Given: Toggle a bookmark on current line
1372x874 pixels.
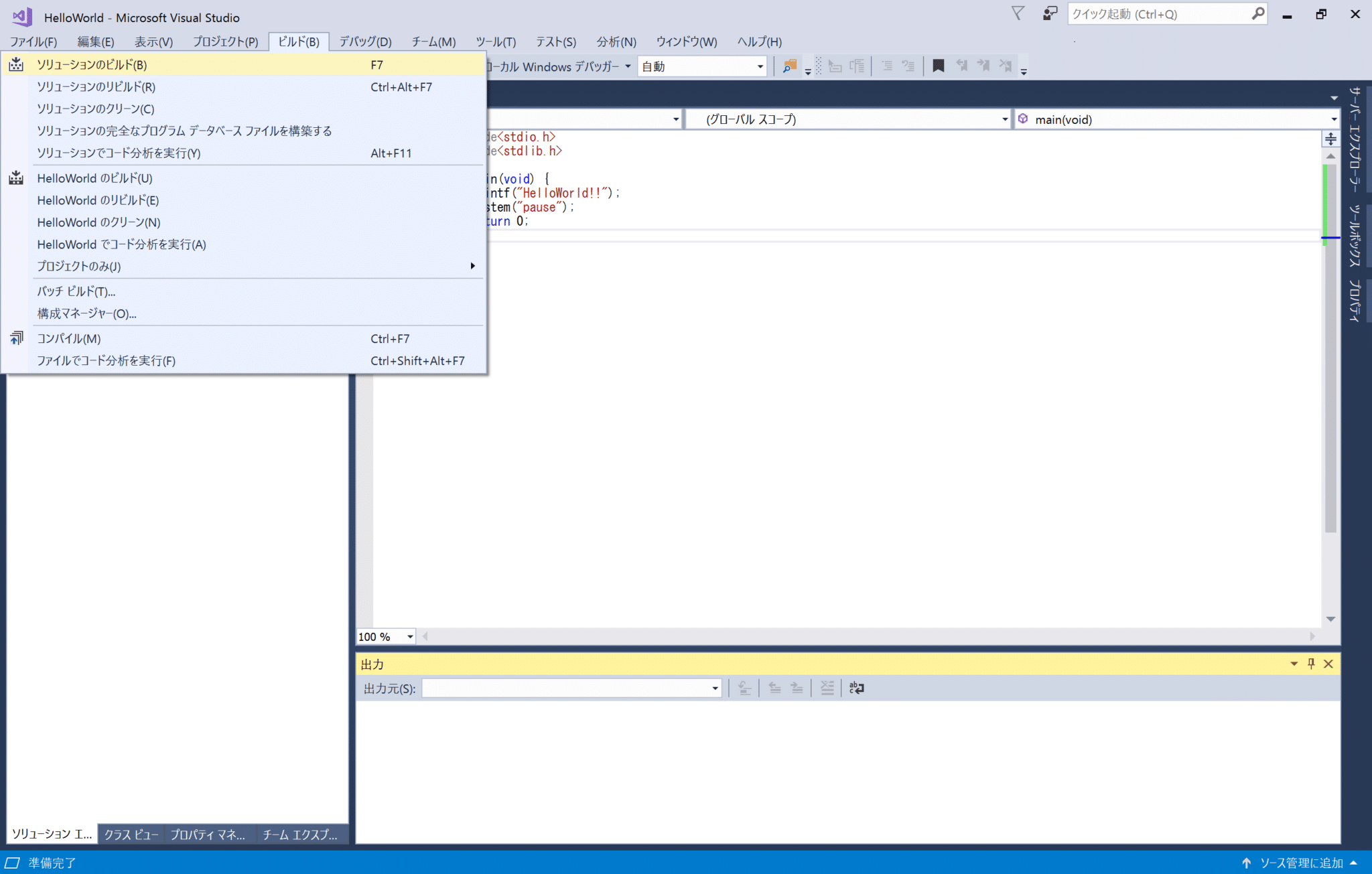Looking at the screenshot, I should click(x=939, y=66).
